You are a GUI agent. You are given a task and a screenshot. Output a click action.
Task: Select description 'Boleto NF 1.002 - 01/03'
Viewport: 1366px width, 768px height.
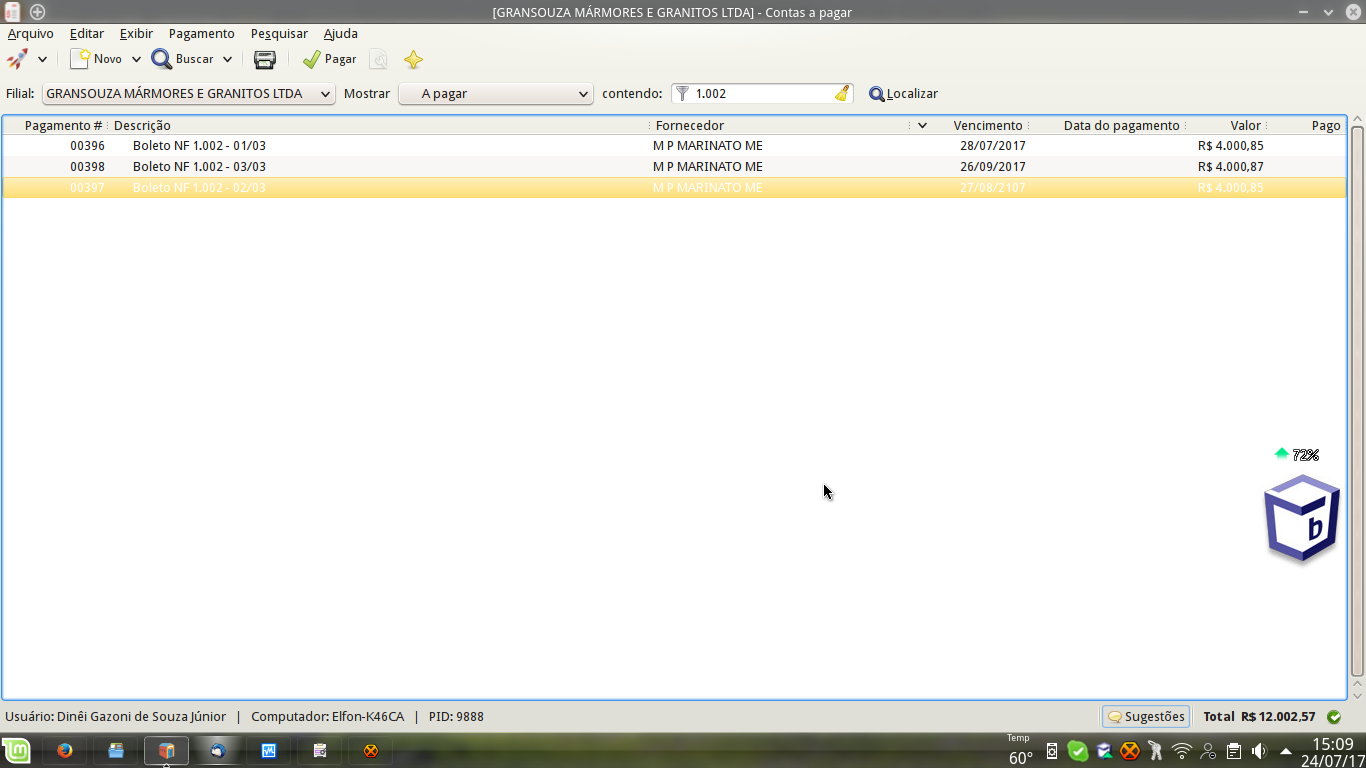coord(199,145)
